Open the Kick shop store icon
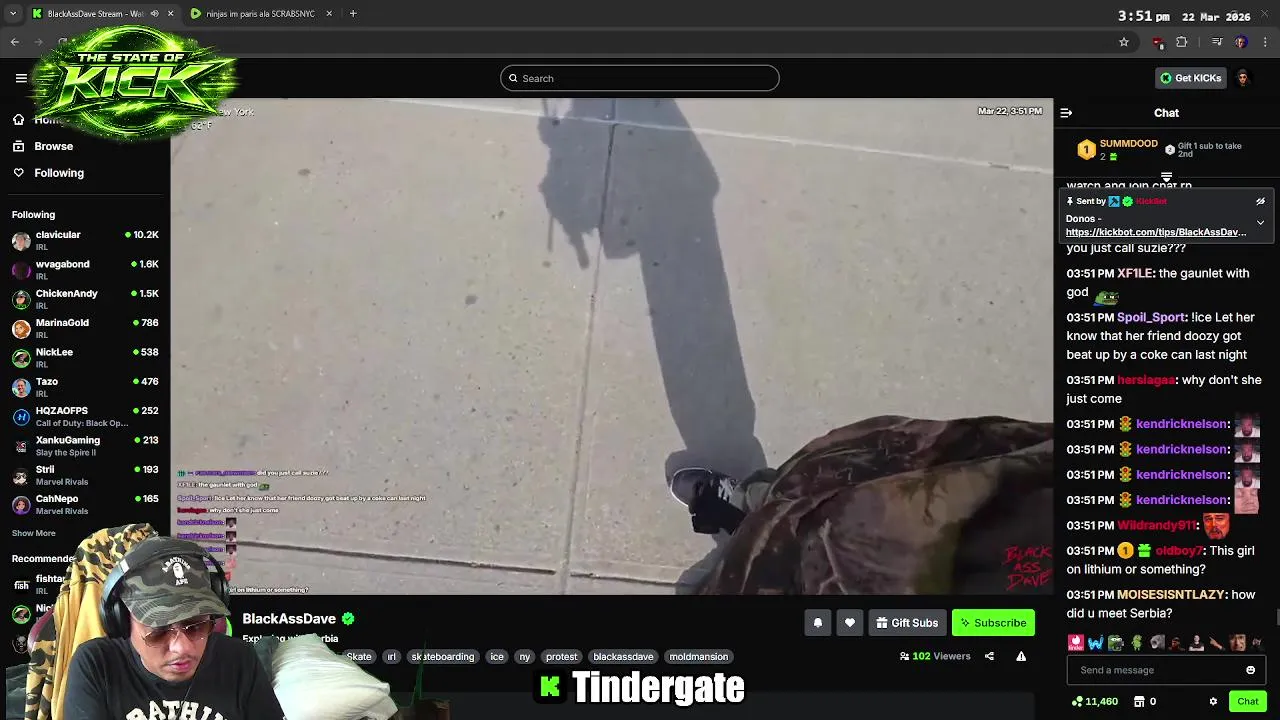The width and height of the screenshot is (1280, 720). (x=1138, y=702)
